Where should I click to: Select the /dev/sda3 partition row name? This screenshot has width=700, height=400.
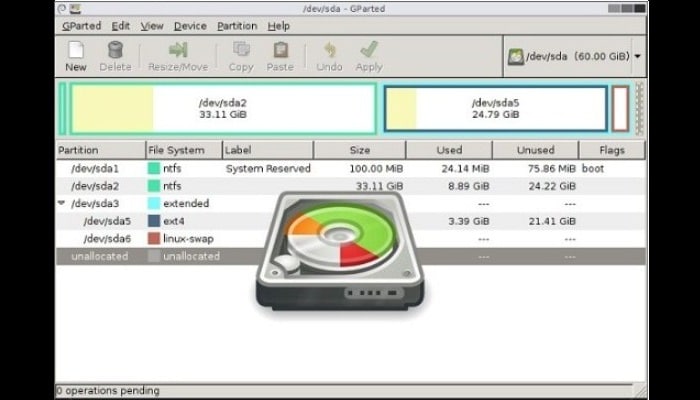point(95,204)
